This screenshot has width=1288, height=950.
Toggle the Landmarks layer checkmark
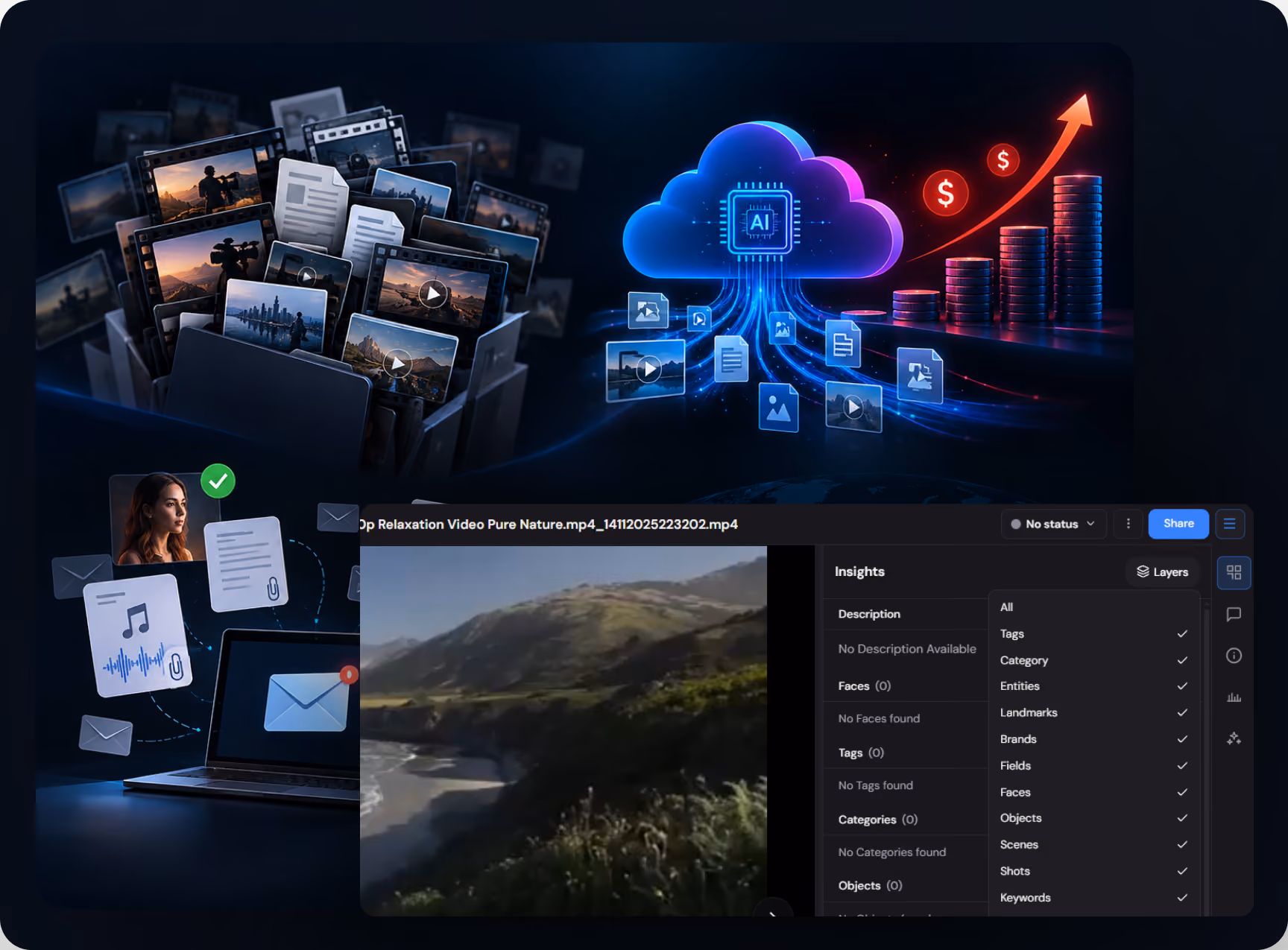(x=1182, y=712)
